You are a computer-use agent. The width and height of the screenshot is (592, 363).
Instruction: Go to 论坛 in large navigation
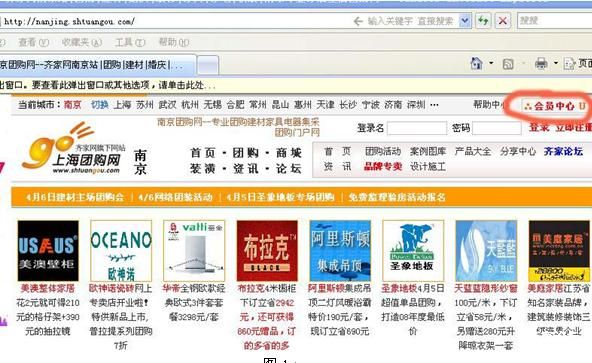click(289, 168)
